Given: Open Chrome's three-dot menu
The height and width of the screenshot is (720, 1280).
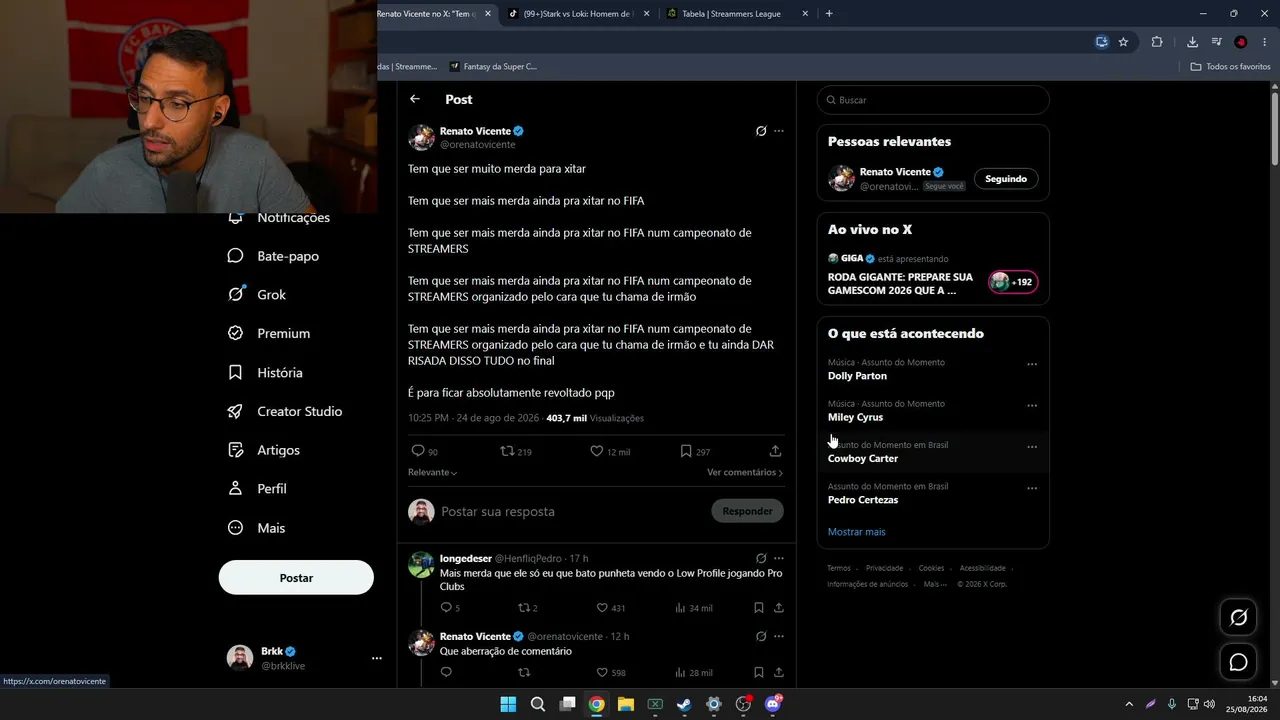Looking at the screenshot, I should (x=1263, y=42).
